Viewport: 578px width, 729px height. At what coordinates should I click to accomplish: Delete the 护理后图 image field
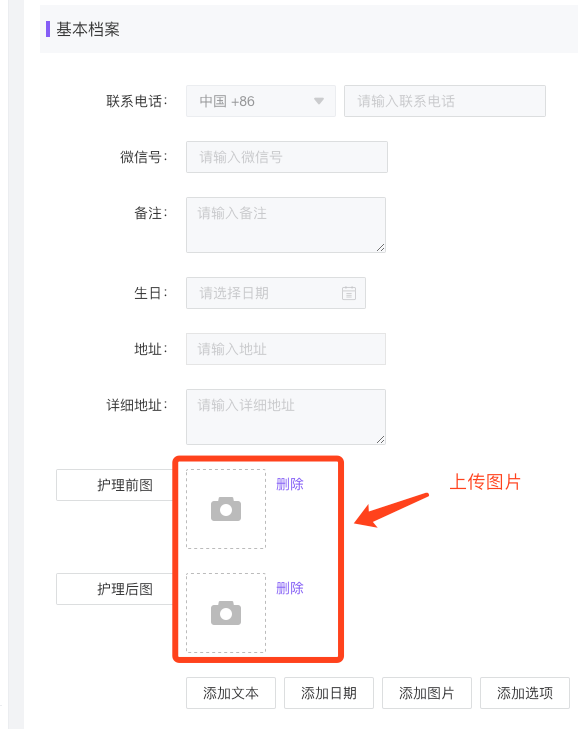pos(290,588)
